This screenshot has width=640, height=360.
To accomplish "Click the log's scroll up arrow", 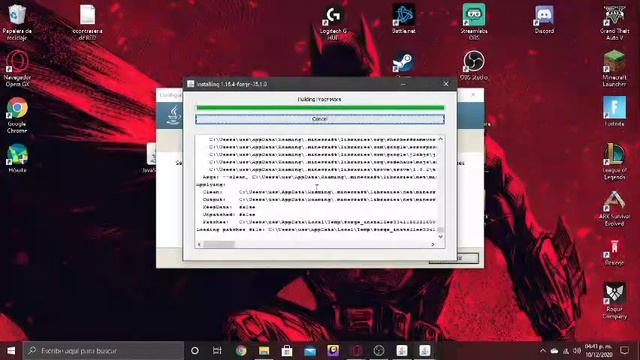I will [x=440, y=139].
